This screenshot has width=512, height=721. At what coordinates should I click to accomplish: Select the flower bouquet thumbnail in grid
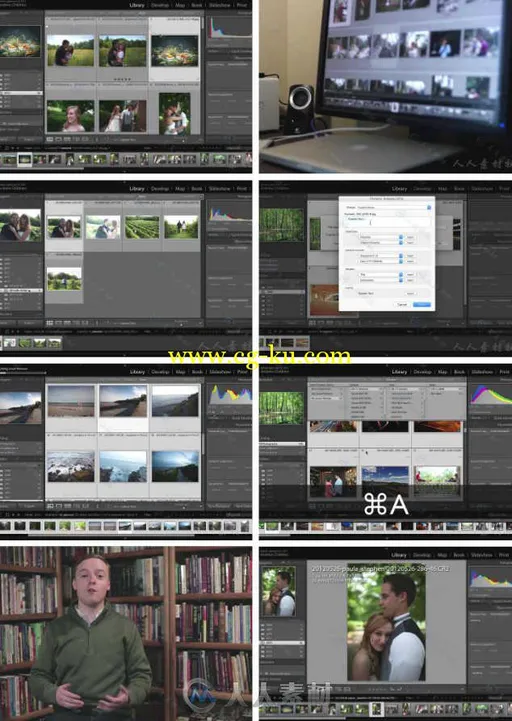point(175,51)
